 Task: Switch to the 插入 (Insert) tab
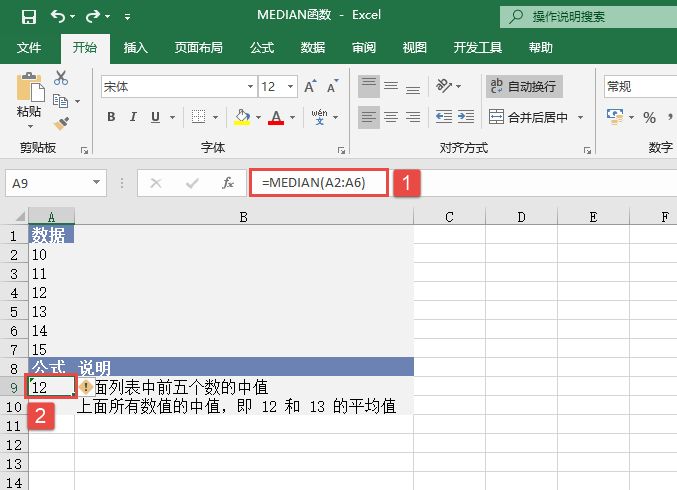click(x=136, y=47)
